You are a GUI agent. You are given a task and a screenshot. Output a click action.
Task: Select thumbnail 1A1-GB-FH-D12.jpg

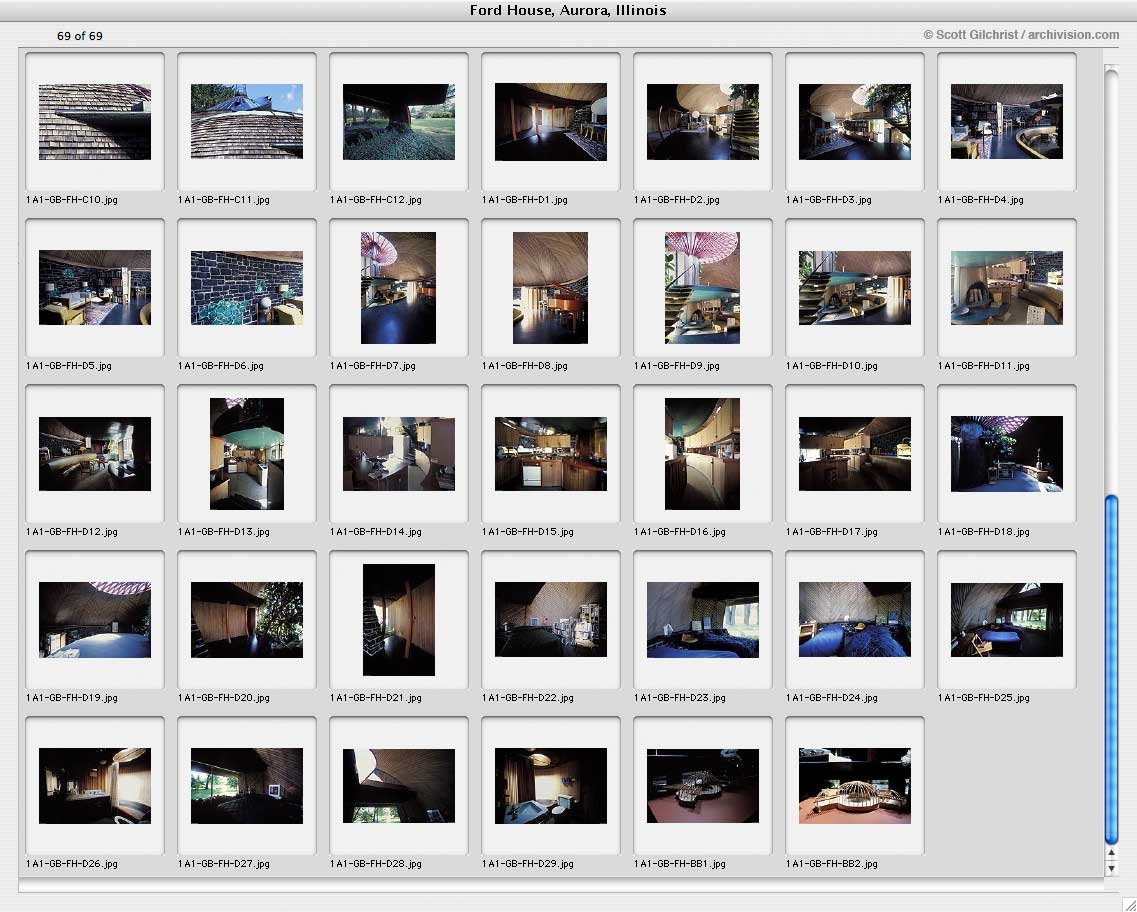pyautogui.click(x=95, y=454)
